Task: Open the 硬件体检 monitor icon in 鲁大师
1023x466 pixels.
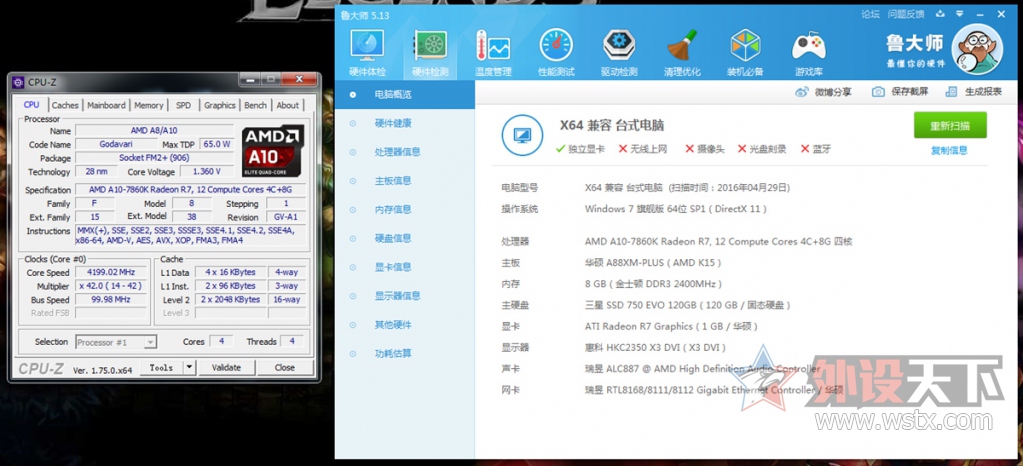Action: pos(367,46)
